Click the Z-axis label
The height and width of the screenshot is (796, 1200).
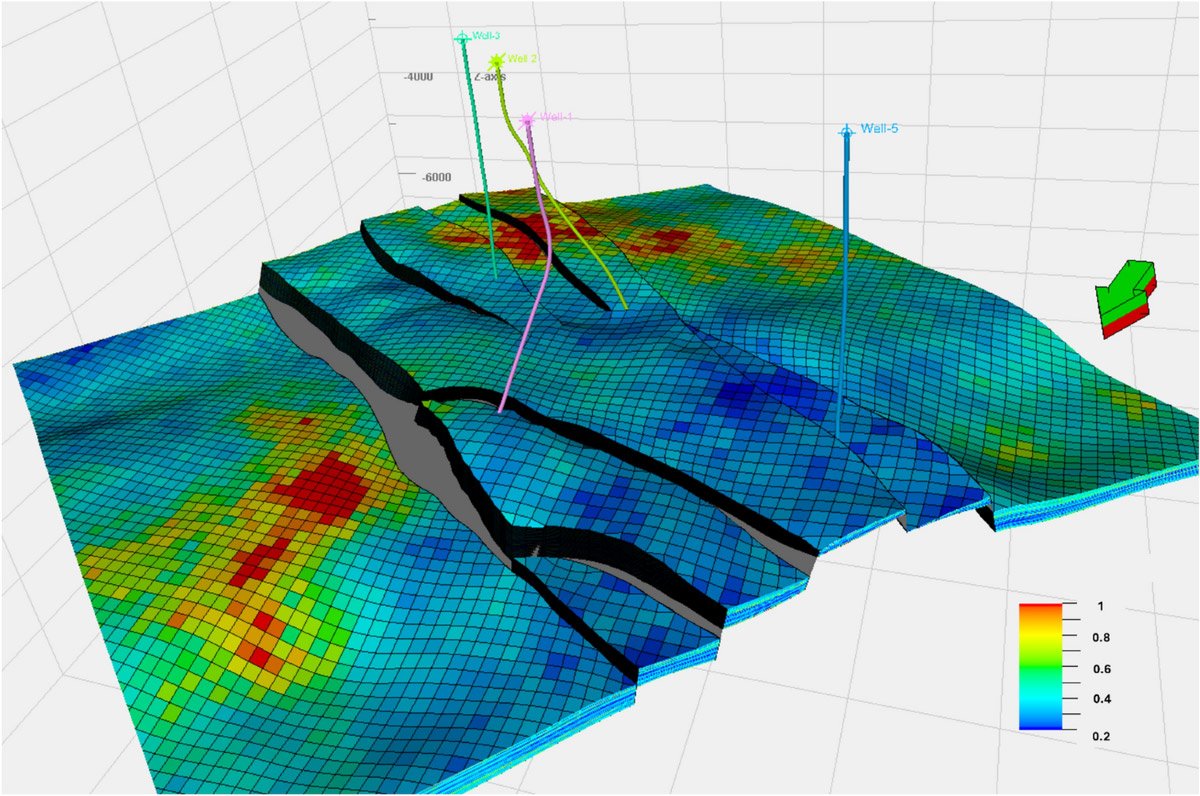coord(491,76)
